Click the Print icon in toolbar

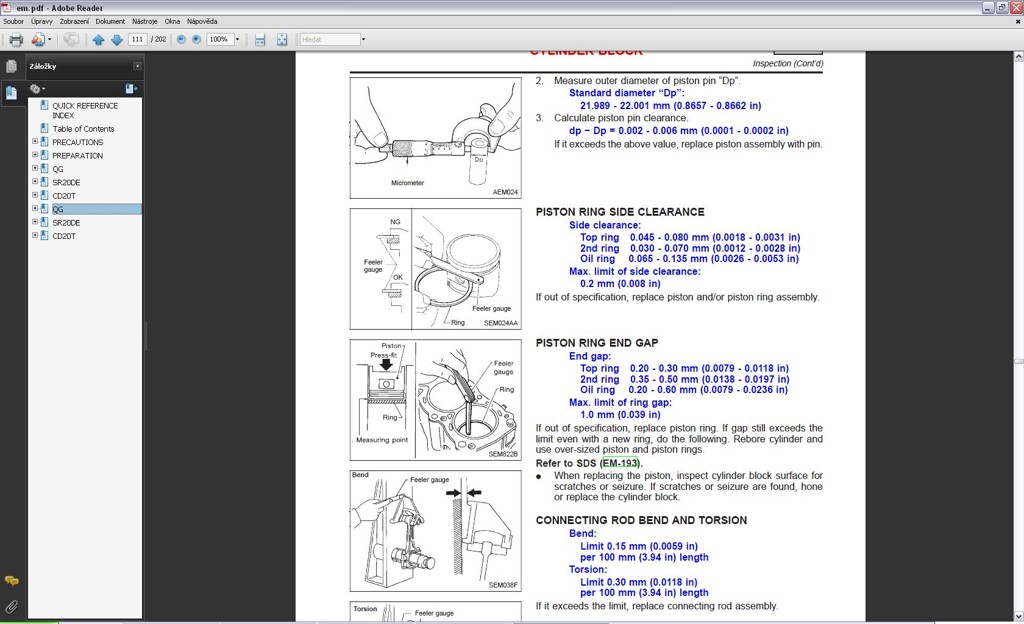(x=15, y=40)
